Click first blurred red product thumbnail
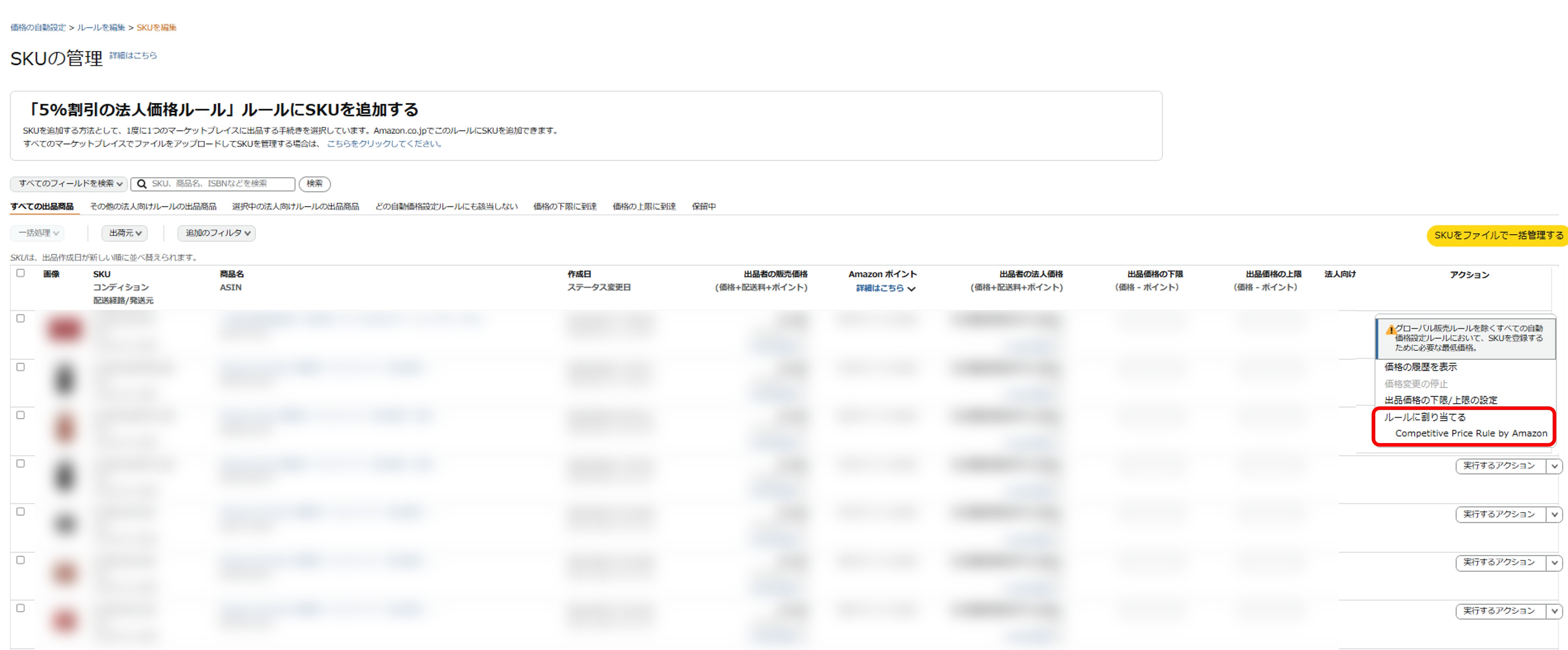The height and width of the screenshot is (650, 1568). [65, 329]
